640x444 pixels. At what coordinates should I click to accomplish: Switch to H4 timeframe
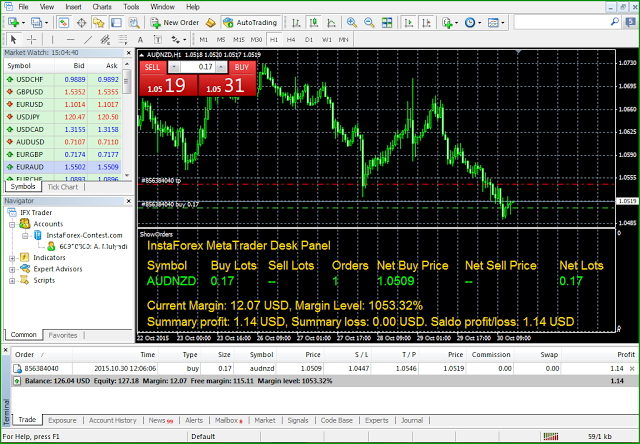point(291,40)
